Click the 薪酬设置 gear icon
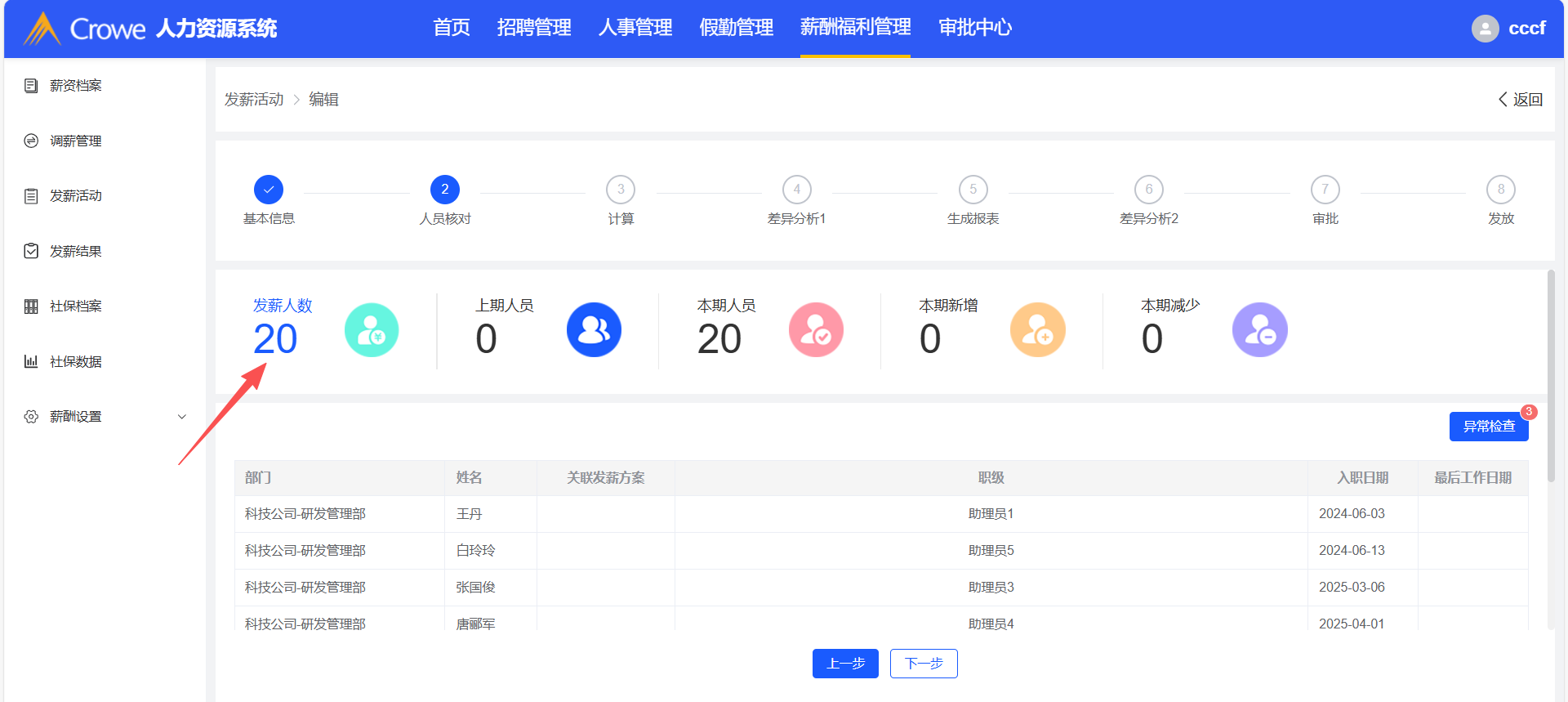 tap(31, 417)
